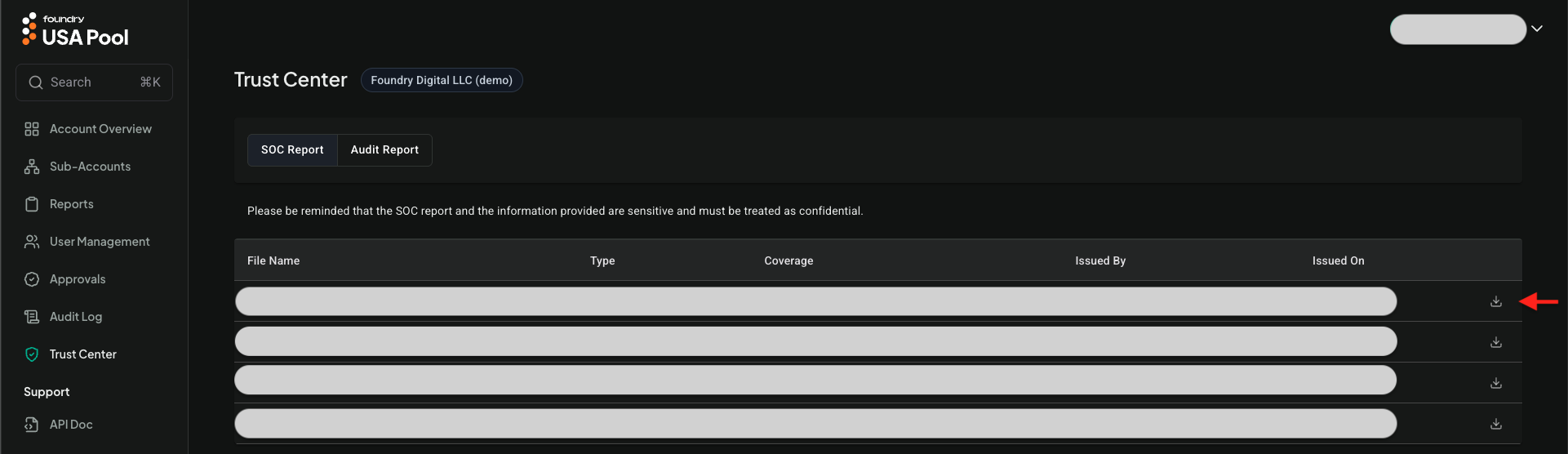
Task: Click the Reports clipboard icon
Action: click(x=32, y=204)
